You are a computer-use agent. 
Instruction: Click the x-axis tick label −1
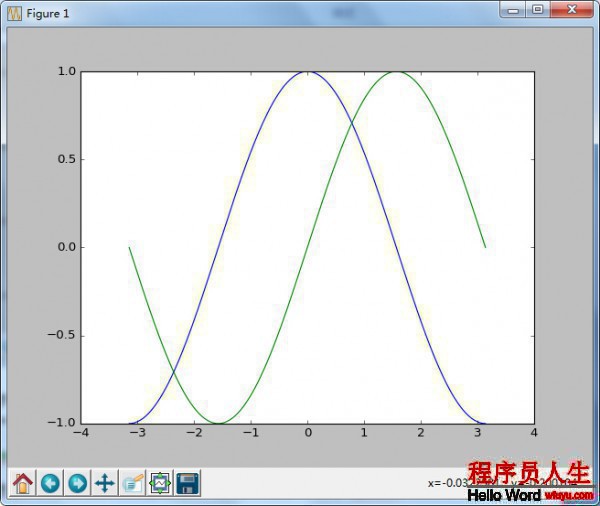coord(251,433)
